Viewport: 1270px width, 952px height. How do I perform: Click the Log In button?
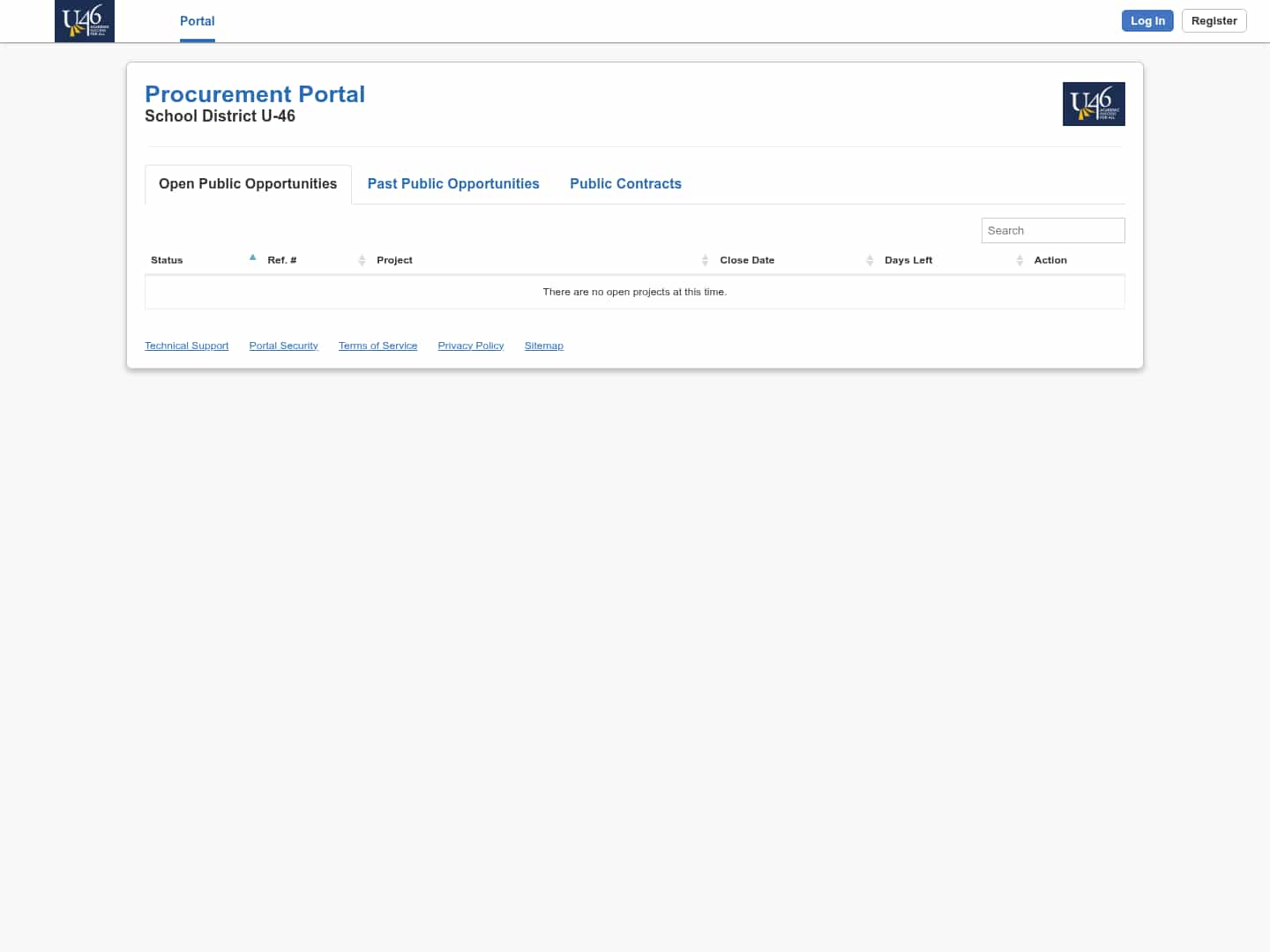[1147, 20]
